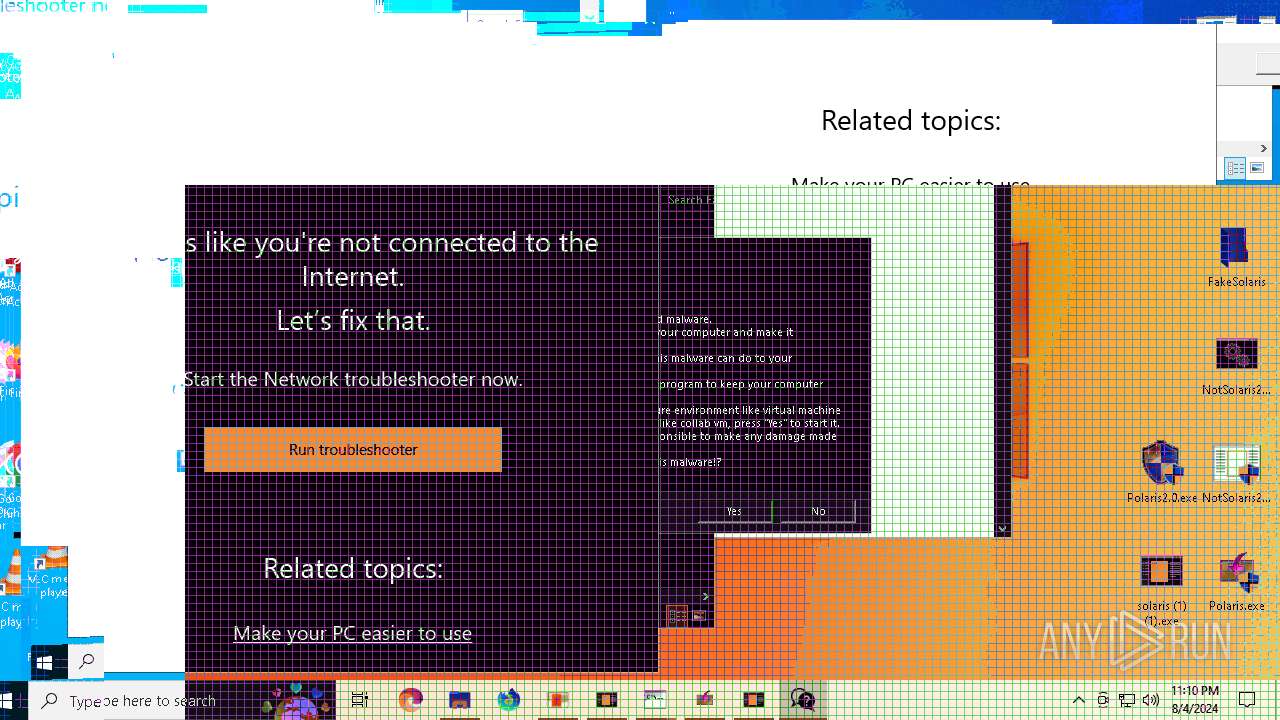This screenshot has width=1280, height=720.
Task: Open the Polaris.exe desktop icon
Action: [x=1236, y=581]
